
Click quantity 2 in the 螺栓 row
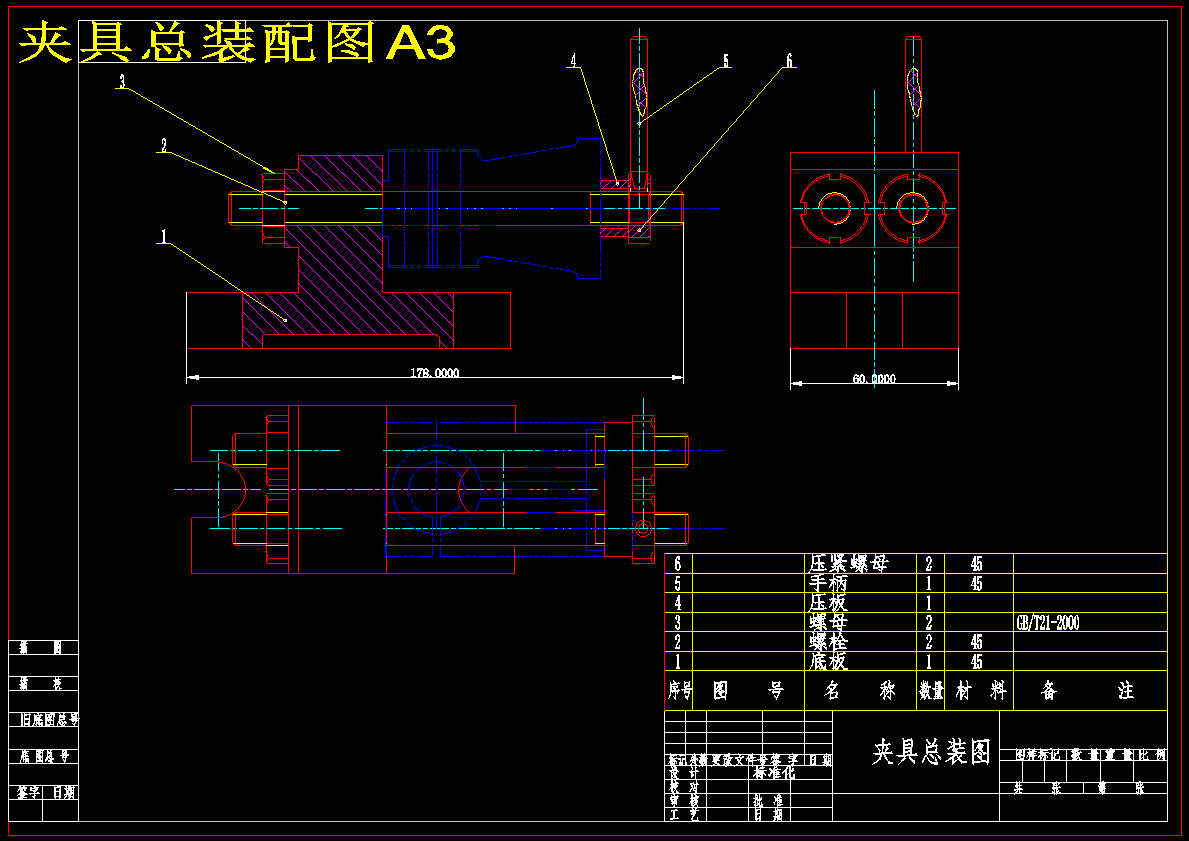coord(929,642)
